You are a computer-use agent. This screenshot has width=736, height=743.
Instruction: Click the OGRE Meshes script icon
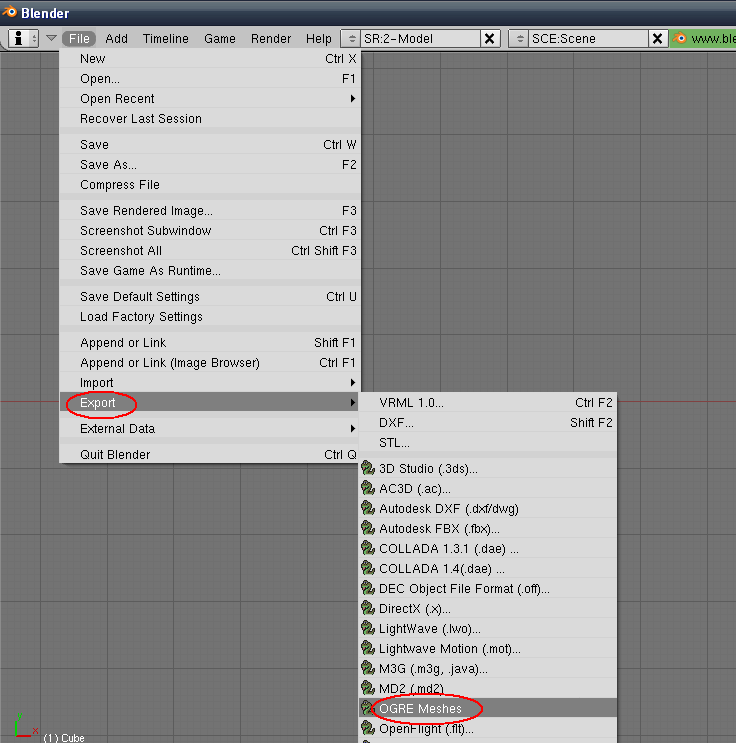pos(367,708)
